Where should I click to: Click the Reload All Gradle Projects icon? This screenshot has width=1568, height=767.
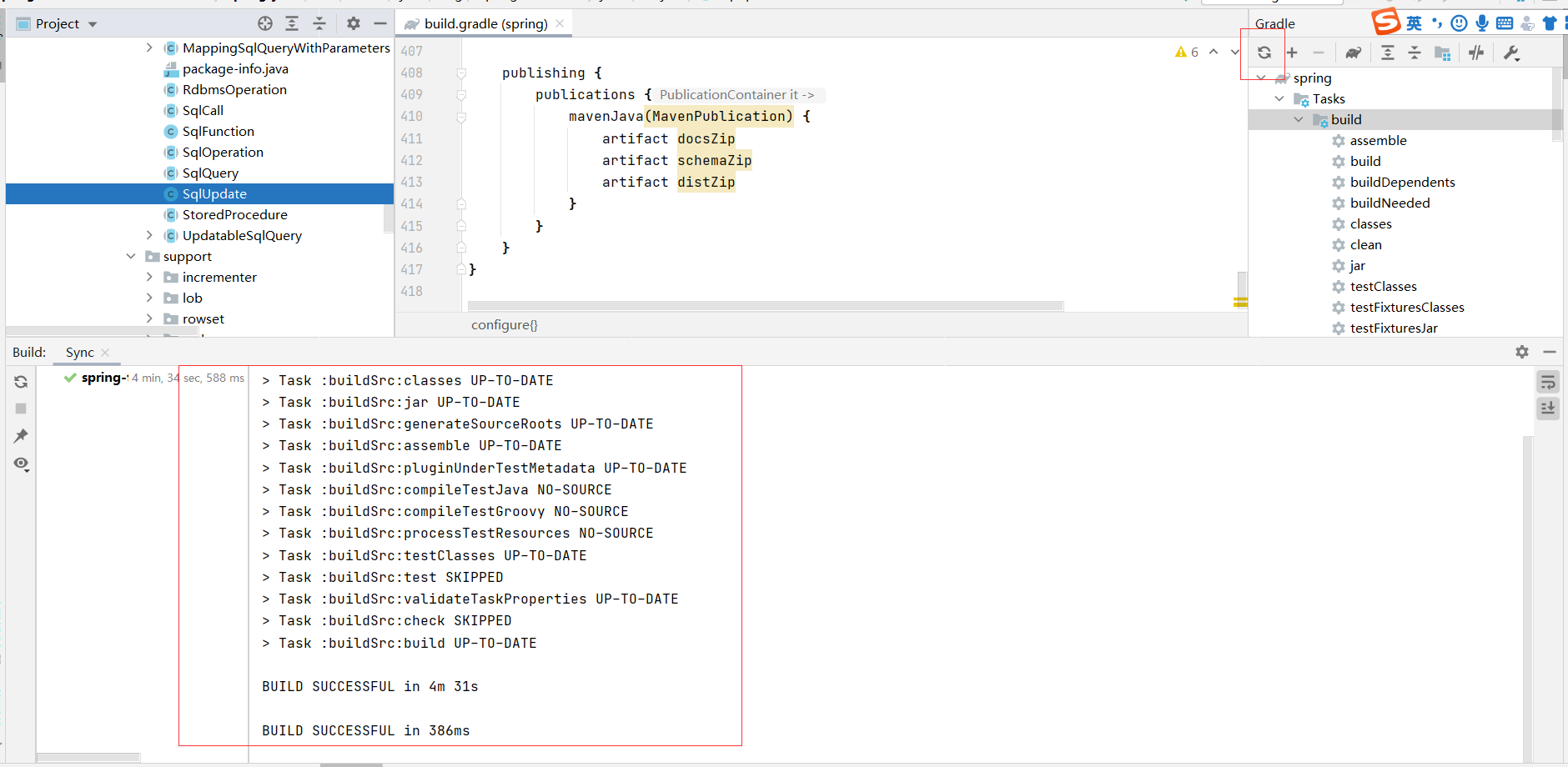[x=1264, y=53]
